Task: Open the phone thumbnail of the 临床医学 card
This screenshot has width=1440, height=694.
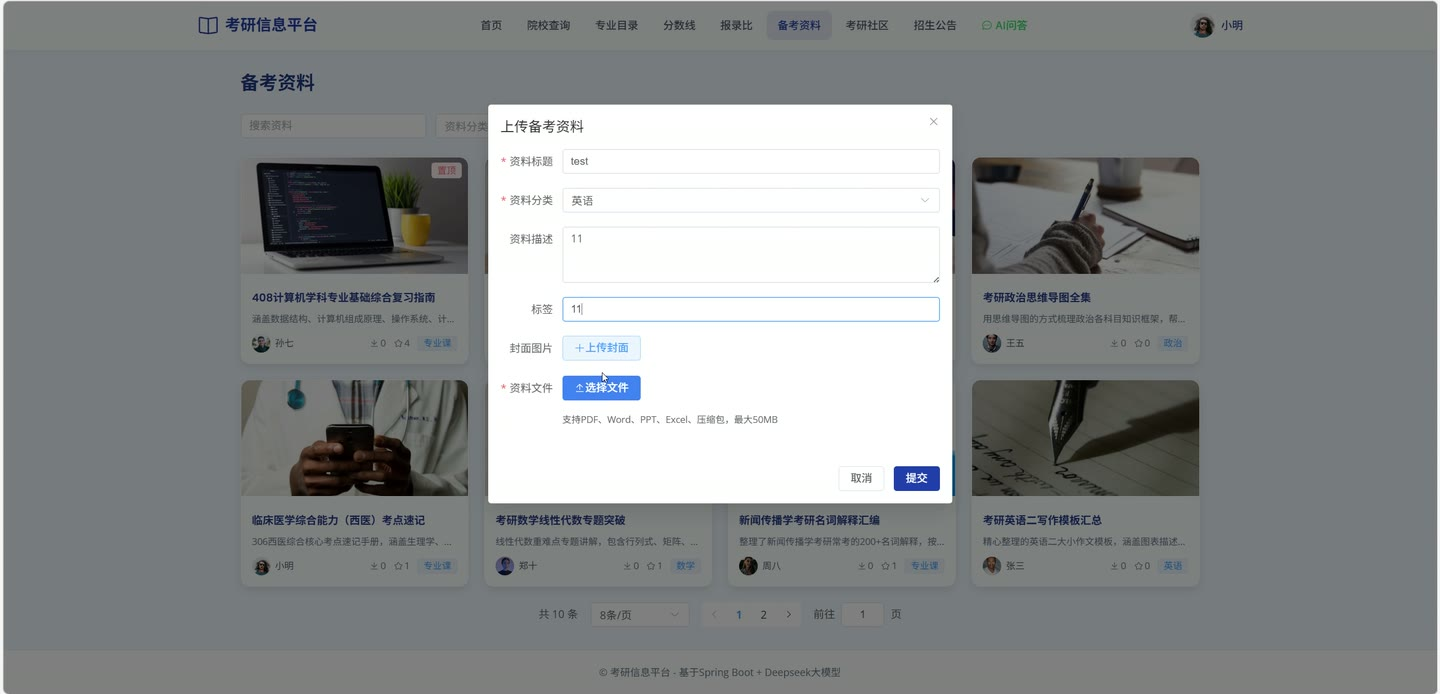Action: click(354, 438)
